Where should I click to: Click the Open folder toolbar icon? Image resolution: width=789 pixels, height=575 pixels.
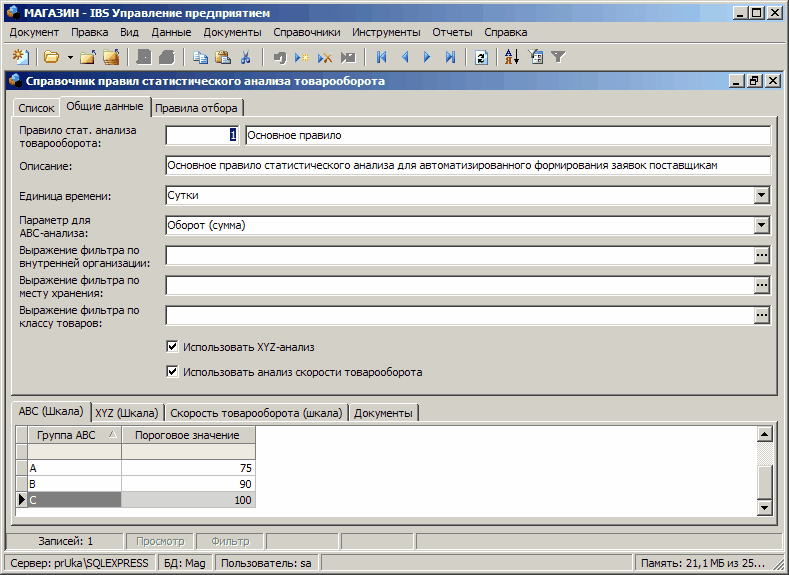tap(51, 57)
